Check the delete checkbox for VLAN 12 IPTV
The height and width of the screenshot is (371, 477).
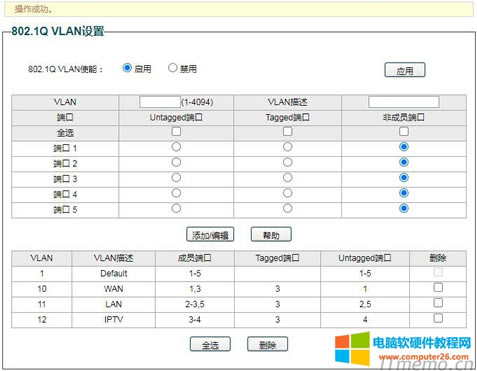click(438, 318)
